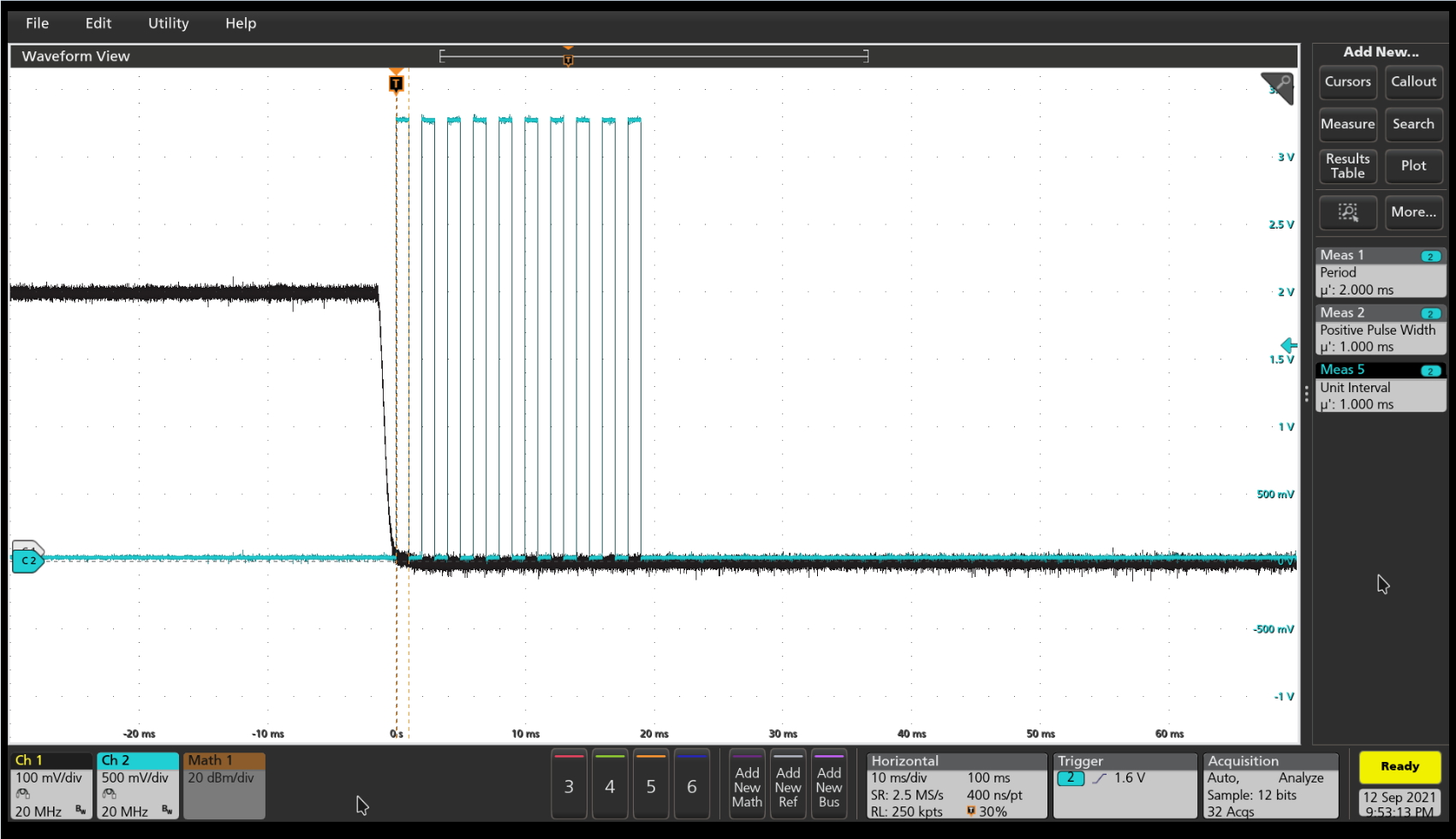Open the Horizontal settings badge
This screenshot has width=1456, height=839.
pos(957,785)
